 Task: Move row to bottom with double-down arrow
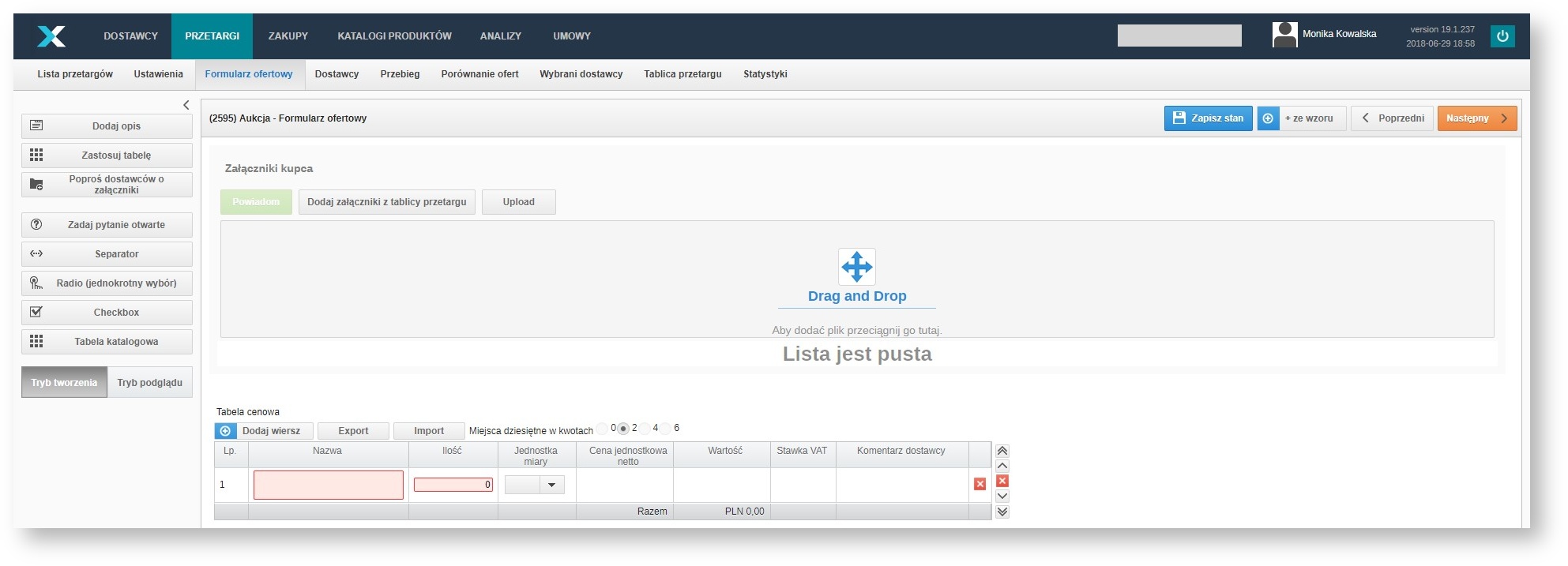pos(1002,512)
